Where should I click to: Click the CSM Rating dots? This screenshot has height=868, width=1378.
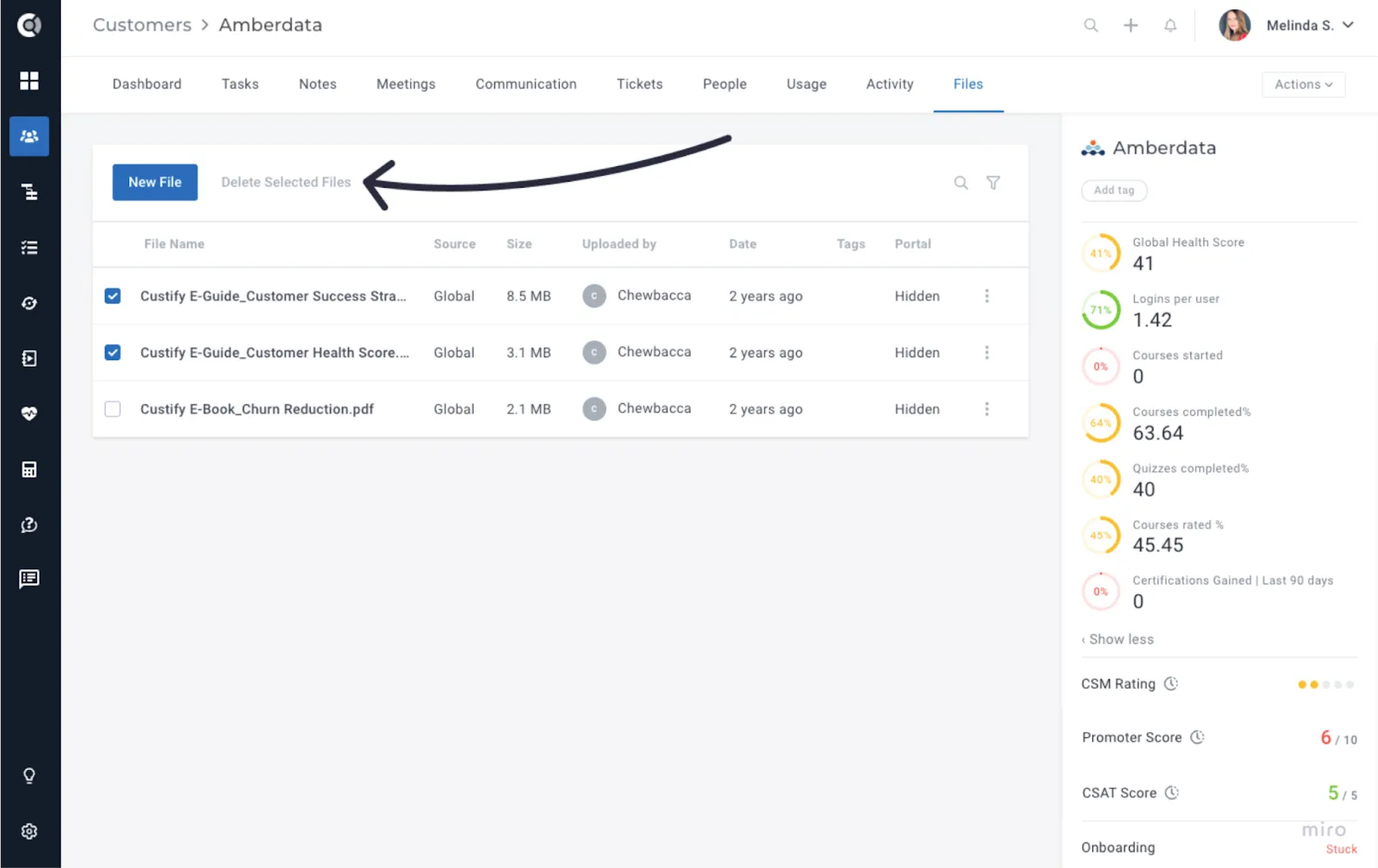pyautogui.click(x=1325, y=685)
